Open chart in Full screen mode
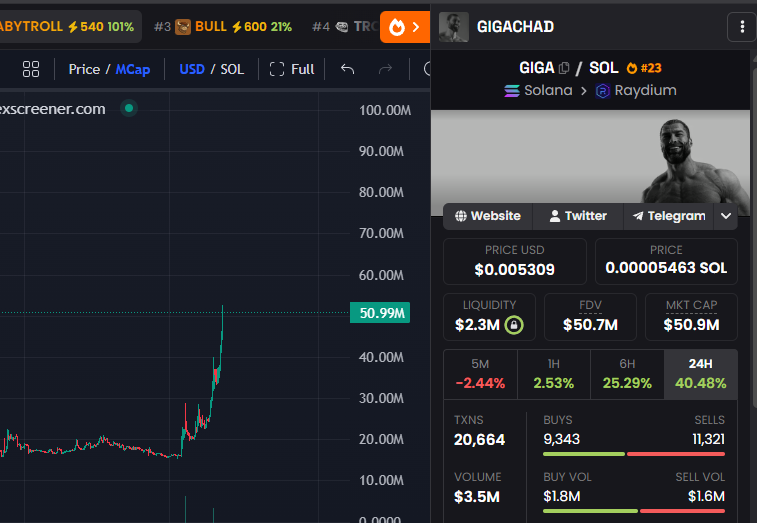The height and width of the screenshot is (523, 757). [x=292, y=69]
